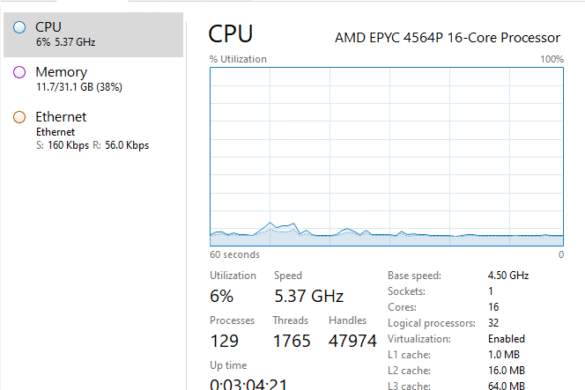
Task: Select the CPU entry in sidebar
Action: 93,35
